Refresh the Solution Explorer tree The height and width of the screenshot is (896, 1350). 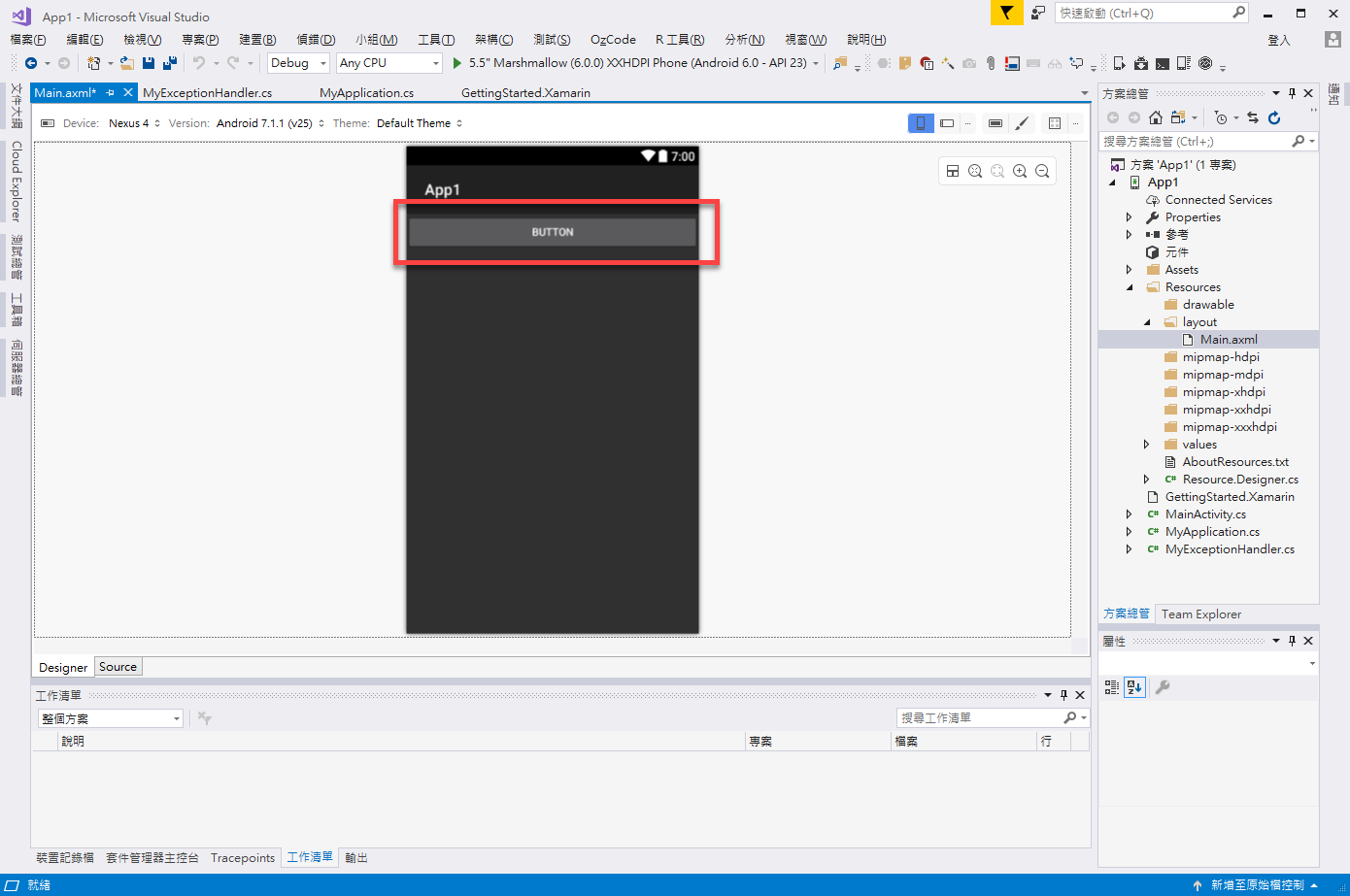tap(1274, 117)
